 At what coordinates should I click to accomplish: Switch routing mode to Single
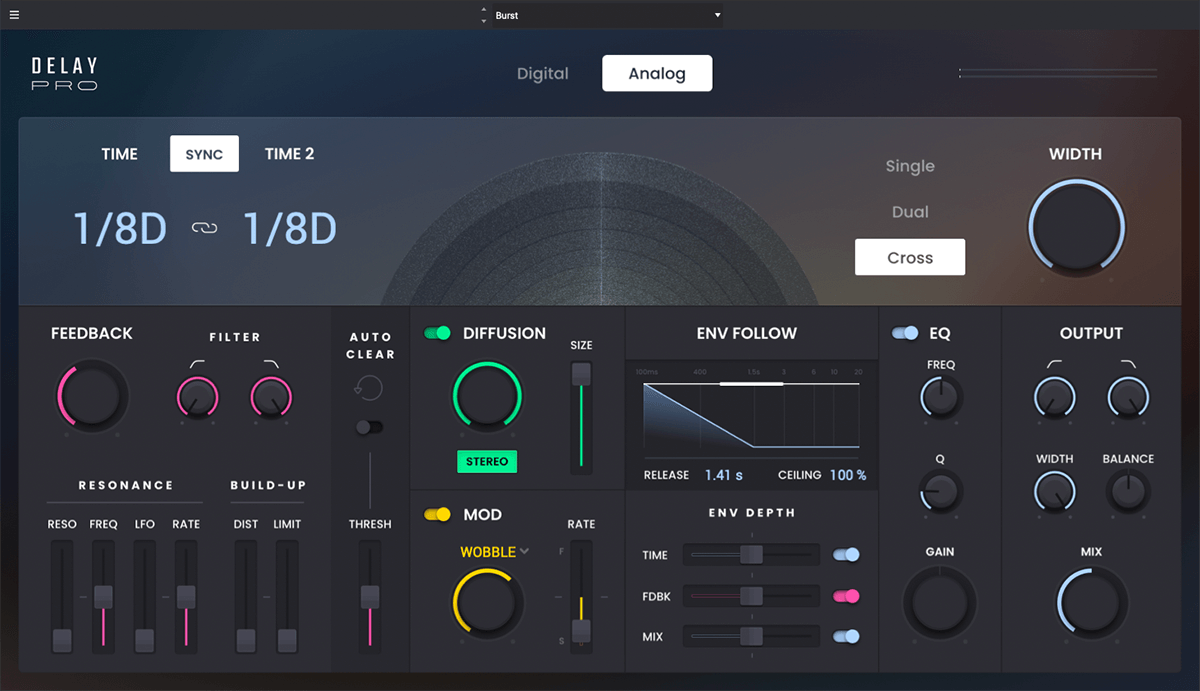point(909,166)
